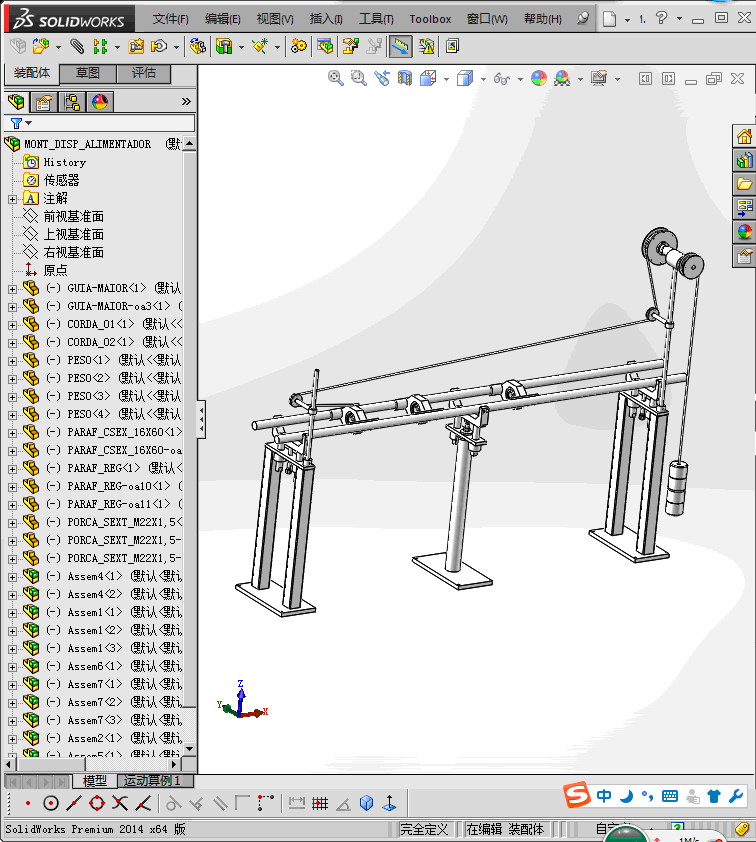This screenshot has height=842, width=756.
Task: Click the circle sketch tool in bottom toolbar
Action: pos(50,803)
